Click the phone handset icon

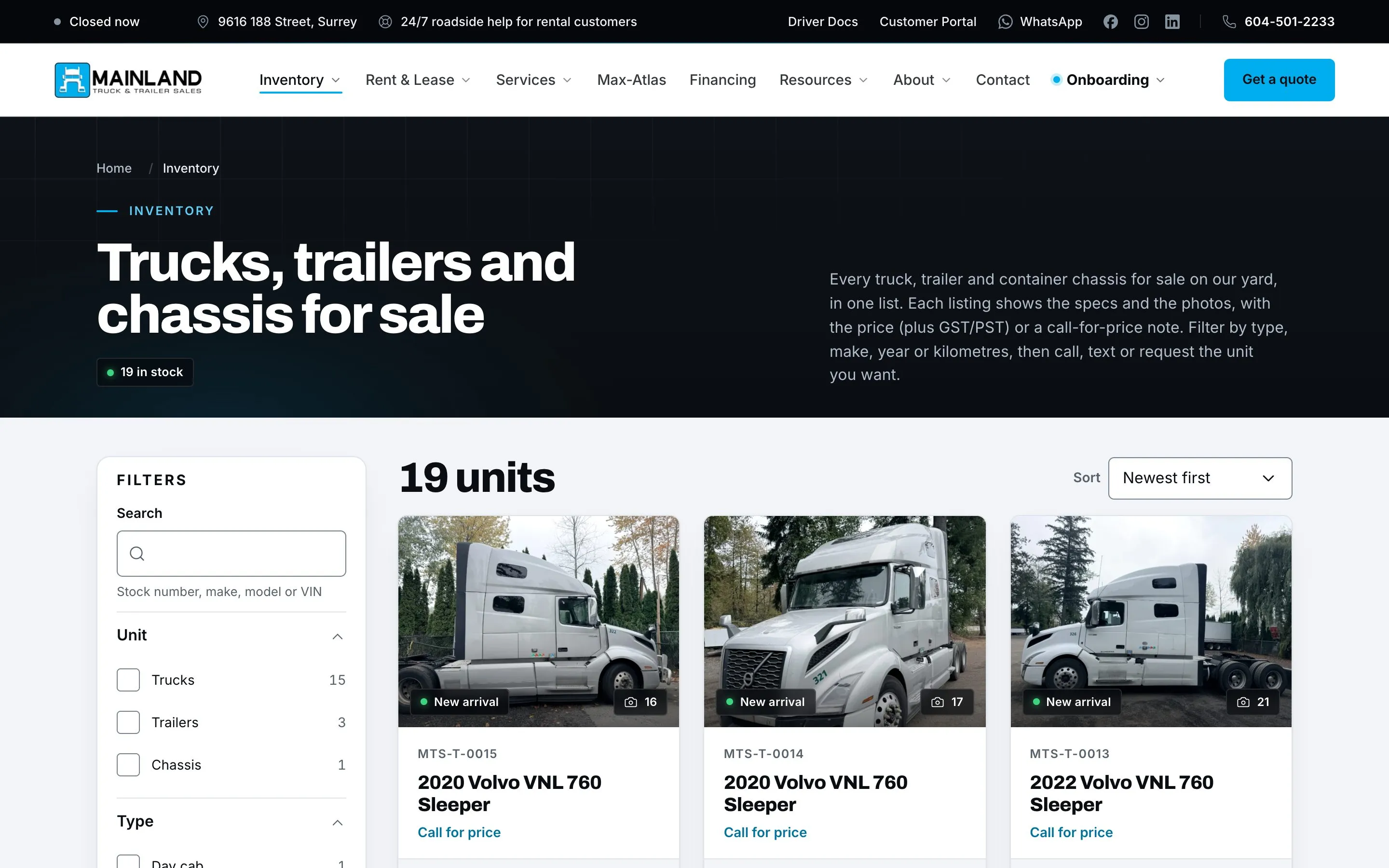pyautogui.click(x=1229, y=22)
